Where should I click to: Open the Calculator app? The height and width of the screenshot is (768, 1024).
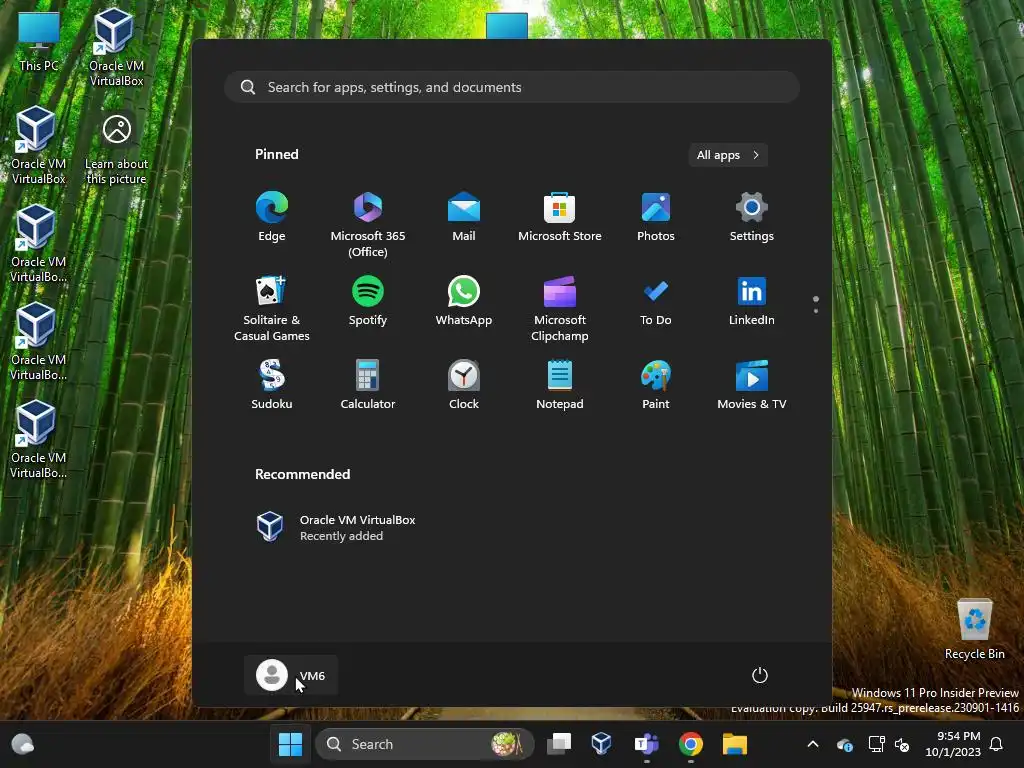(x=368, y=385)
